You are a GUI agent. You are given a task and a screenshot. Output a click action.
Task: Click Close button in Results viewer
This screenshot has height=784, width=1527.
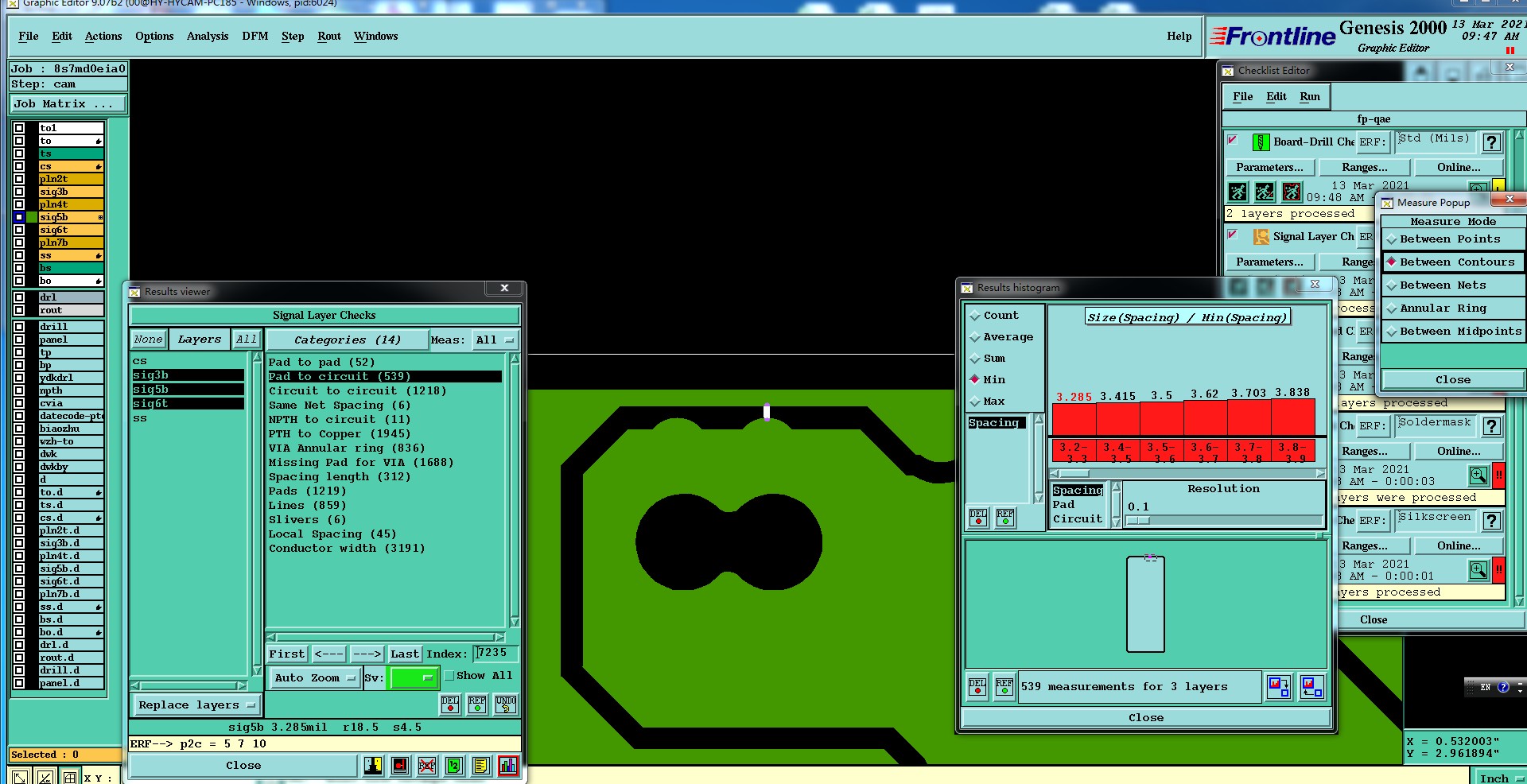click(243, 766)
